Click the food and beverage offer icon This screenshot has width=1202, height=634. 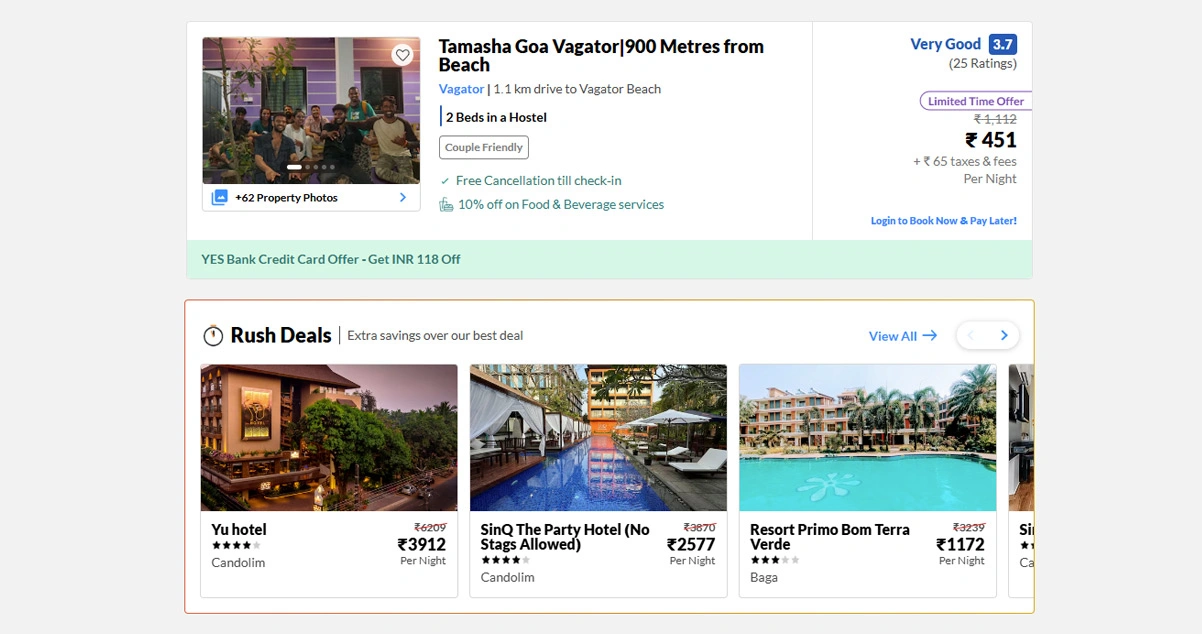(446, 205)
